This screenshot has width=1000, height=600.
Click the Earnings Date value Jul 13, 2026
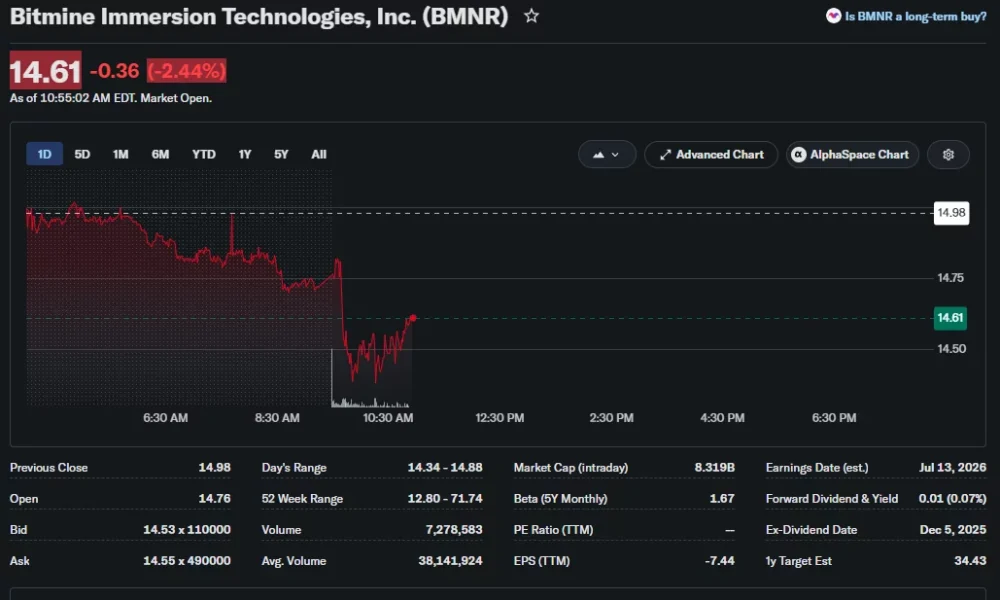[953, 467]
